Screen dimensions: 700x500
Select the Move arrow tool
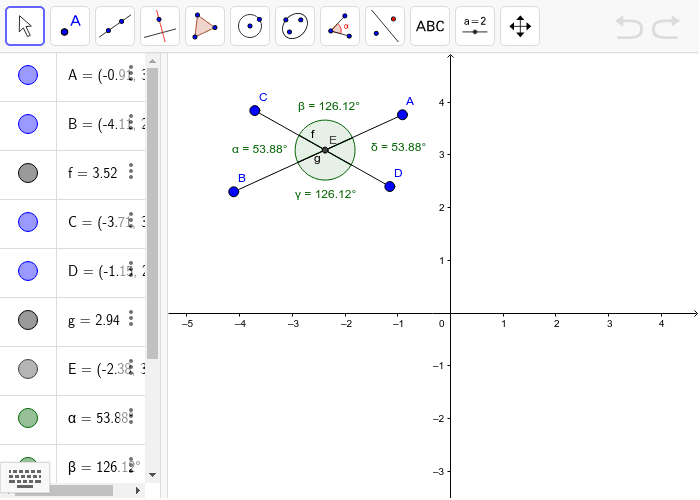point(25,26)
